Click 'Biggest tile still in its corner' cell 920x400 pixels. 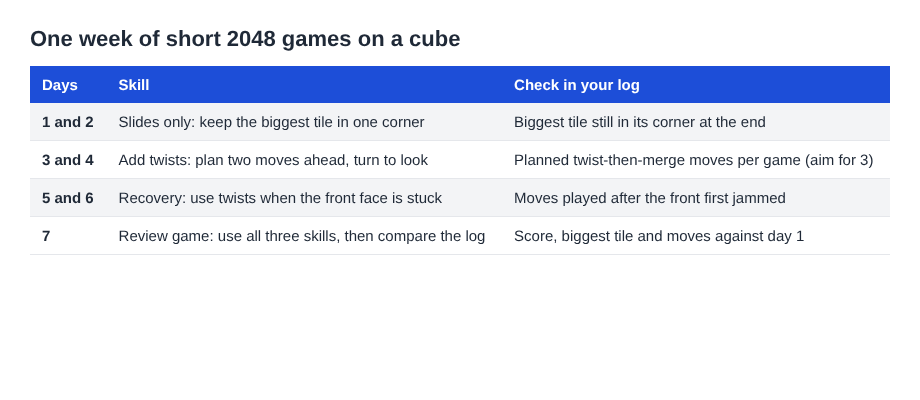pyautogui.click(x=640, y=122)
